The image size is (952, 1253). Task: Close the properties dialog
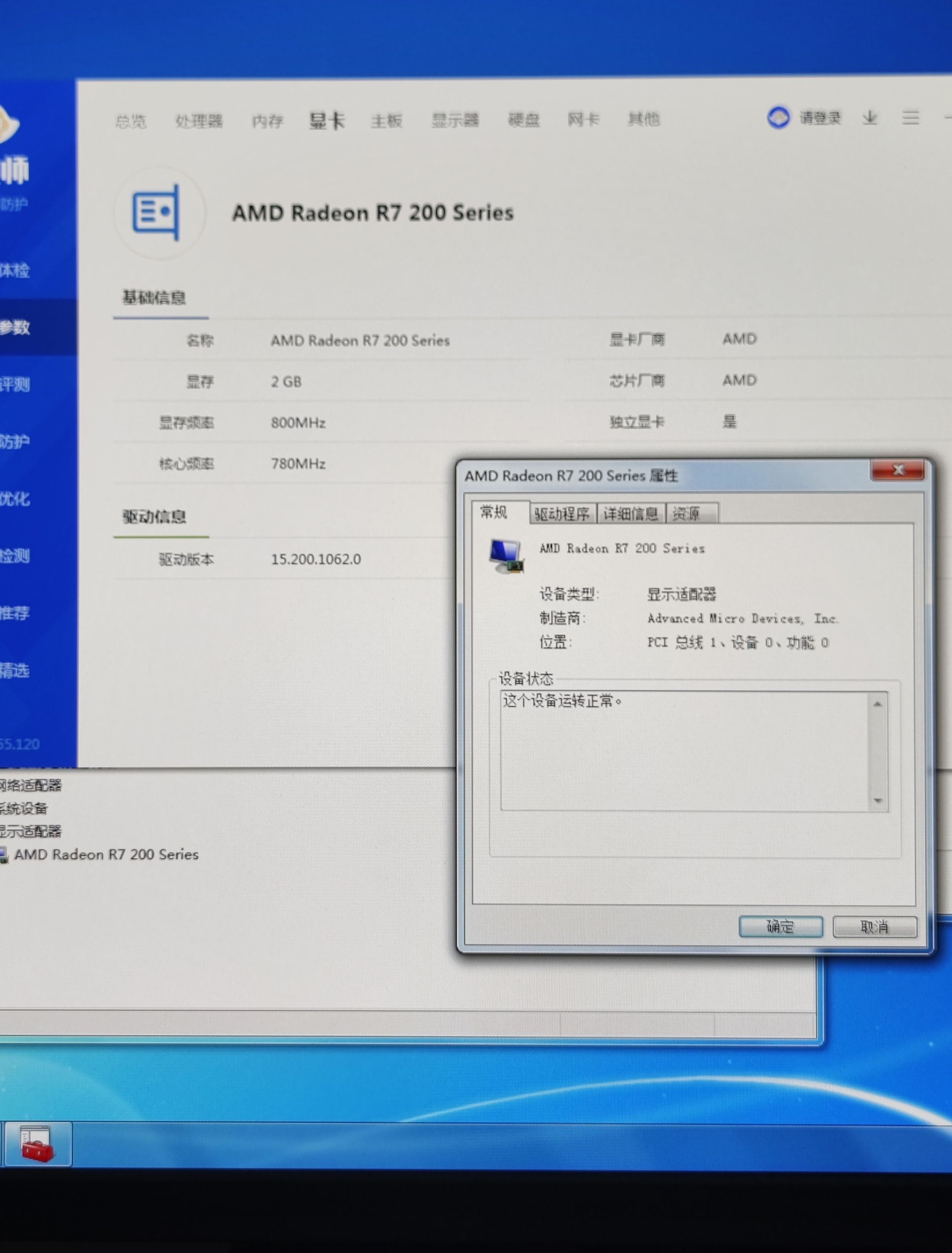pos(898,470)
